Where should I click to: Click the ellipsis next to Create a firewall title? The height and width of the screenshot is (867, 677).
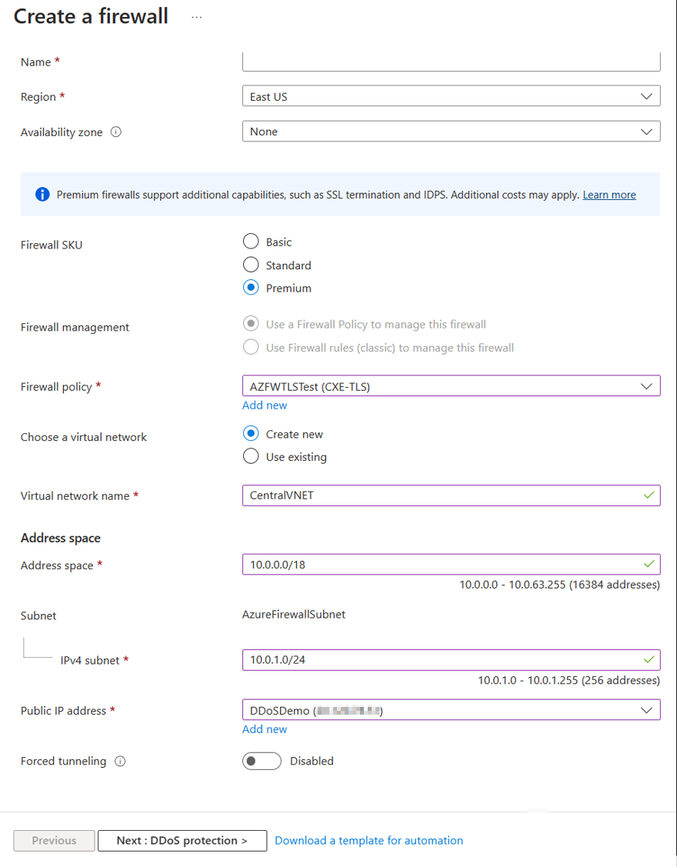[196, 16]
